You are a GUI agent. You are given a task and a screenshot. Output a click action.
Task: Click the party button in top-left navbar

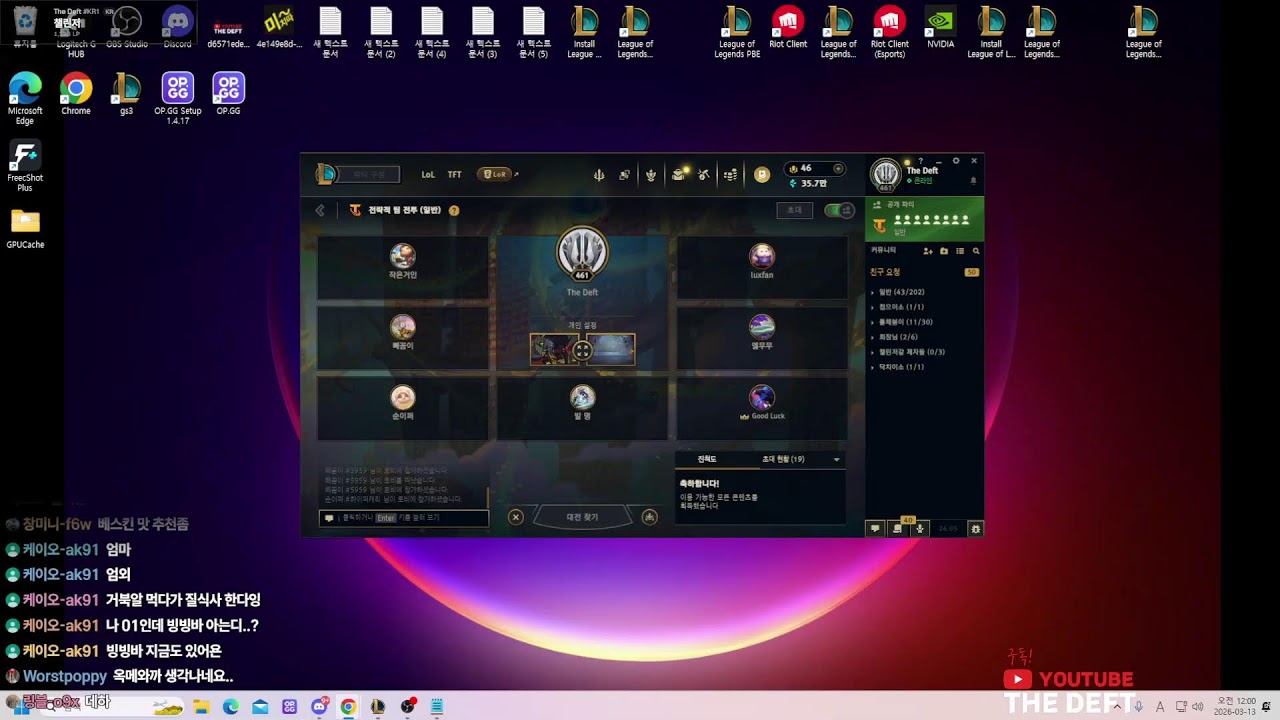pos(370,175)
